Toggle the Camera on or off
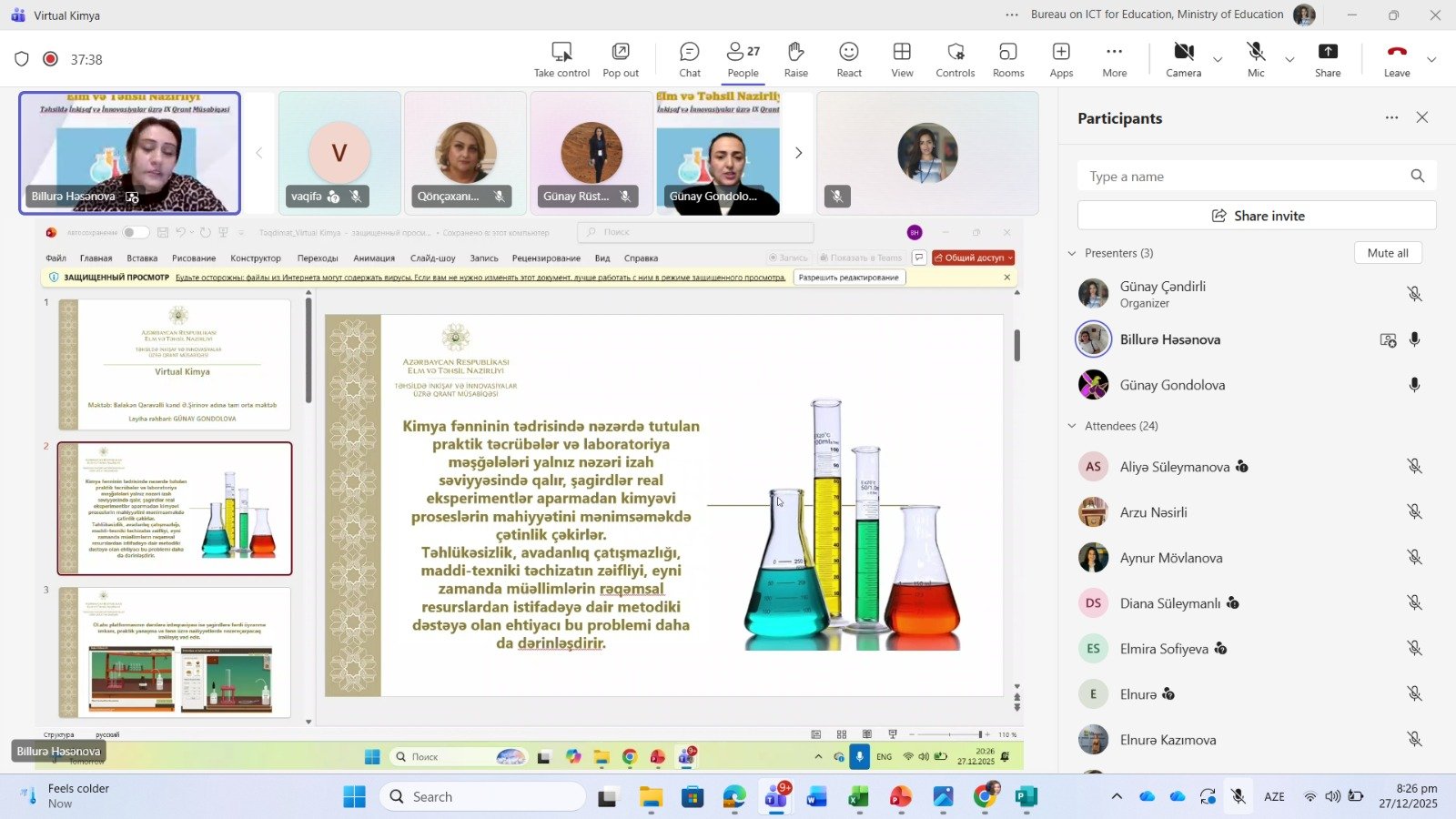The image size is (1456, 819). [x=1183, y=59]
